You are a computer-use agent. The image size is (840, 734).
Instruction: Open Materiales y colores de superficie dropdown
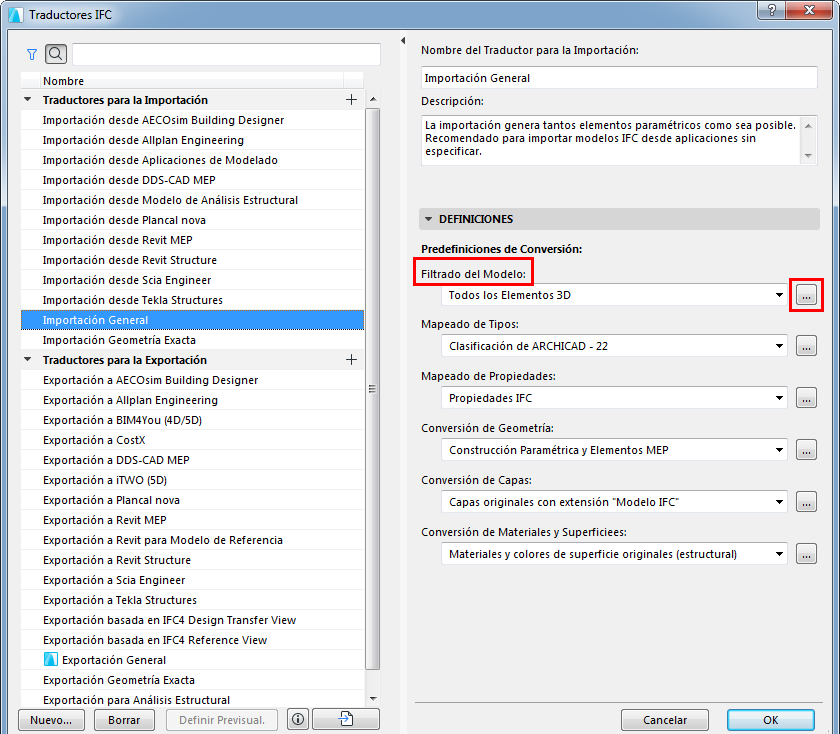point(614,554)
